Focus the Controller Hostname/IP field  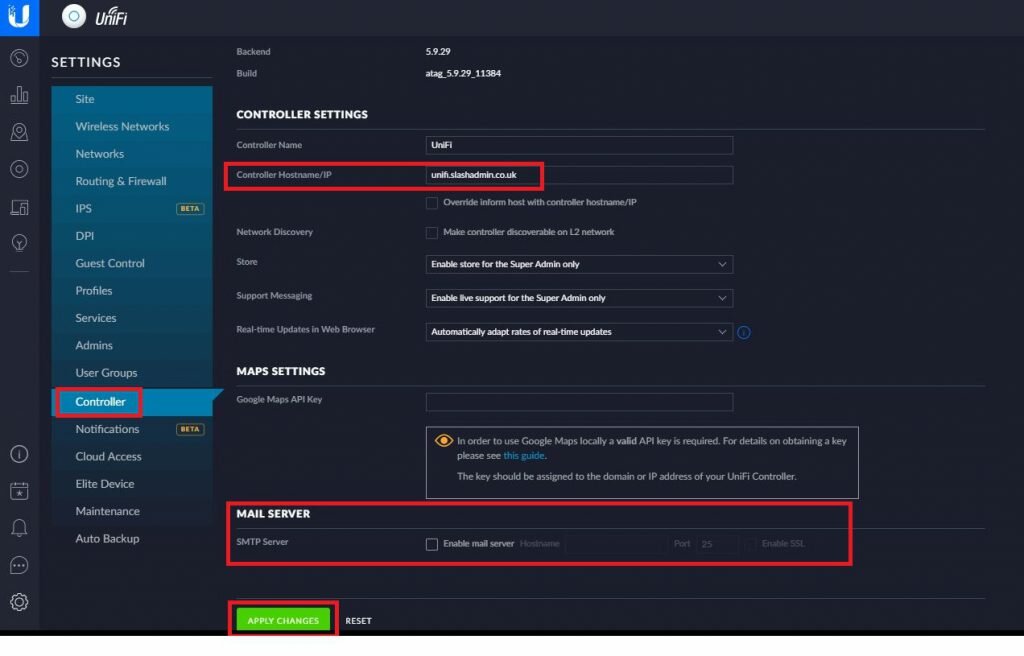[579, 175]
